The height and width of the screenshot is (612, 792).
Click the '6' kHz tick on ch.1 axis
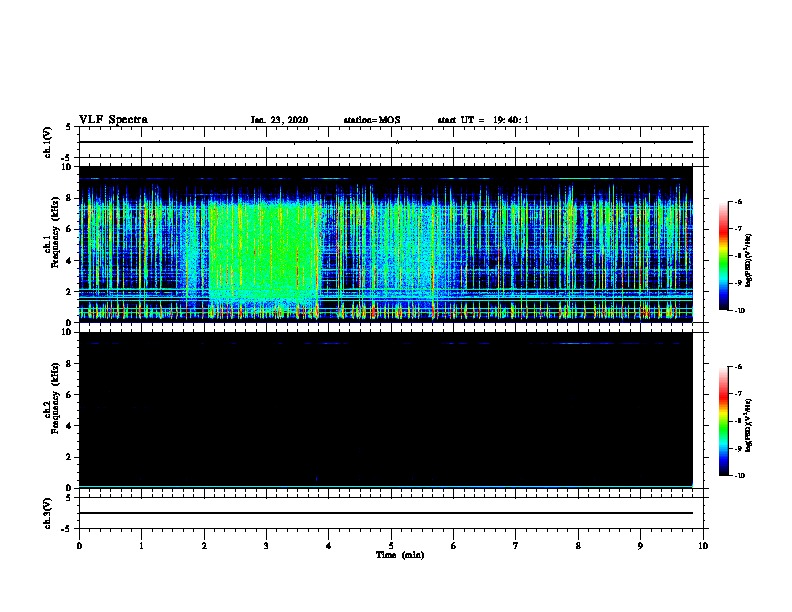[69, 229]
